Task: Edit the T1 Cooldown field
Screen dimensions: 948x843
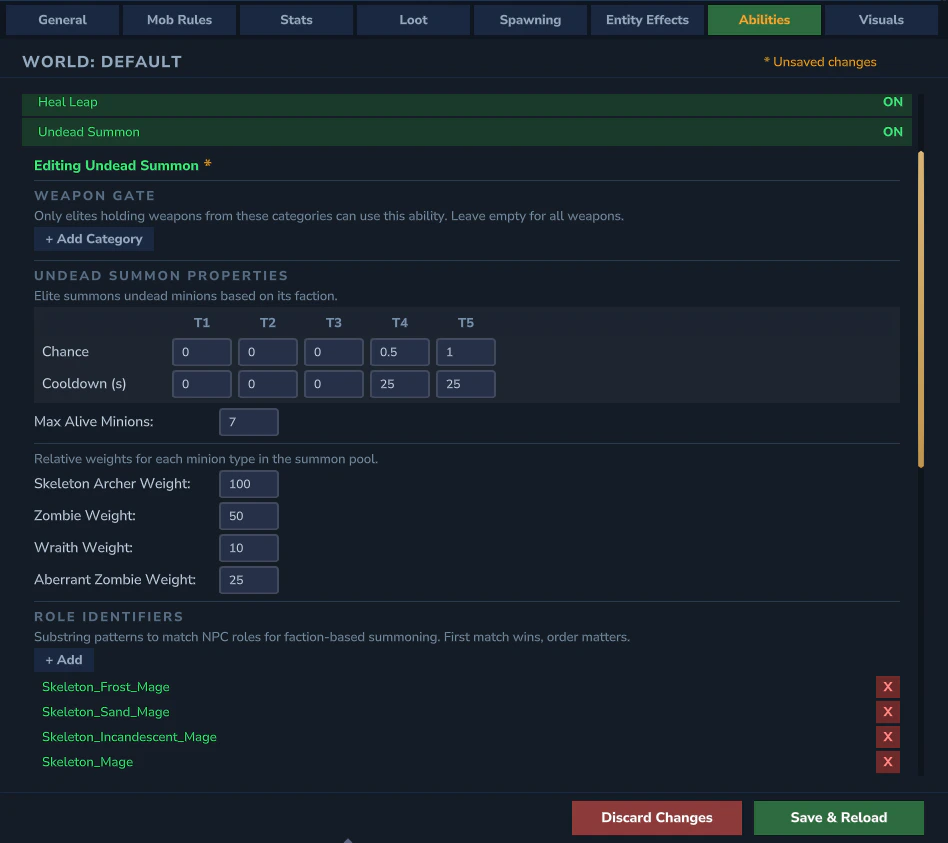Action: click(x=202, y=384)
